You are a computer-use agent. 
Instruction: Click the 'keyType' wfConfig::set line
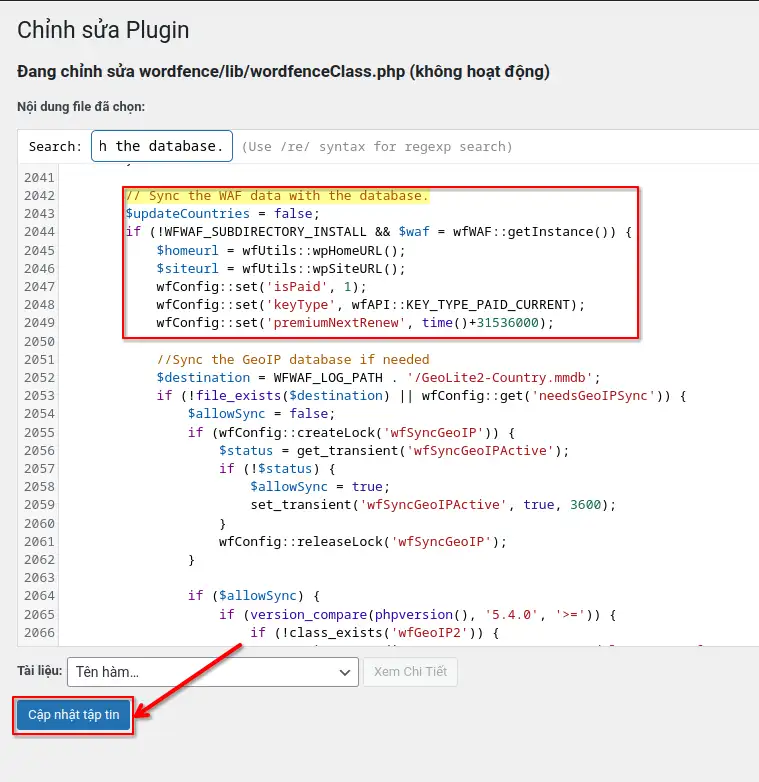[370, 305]
